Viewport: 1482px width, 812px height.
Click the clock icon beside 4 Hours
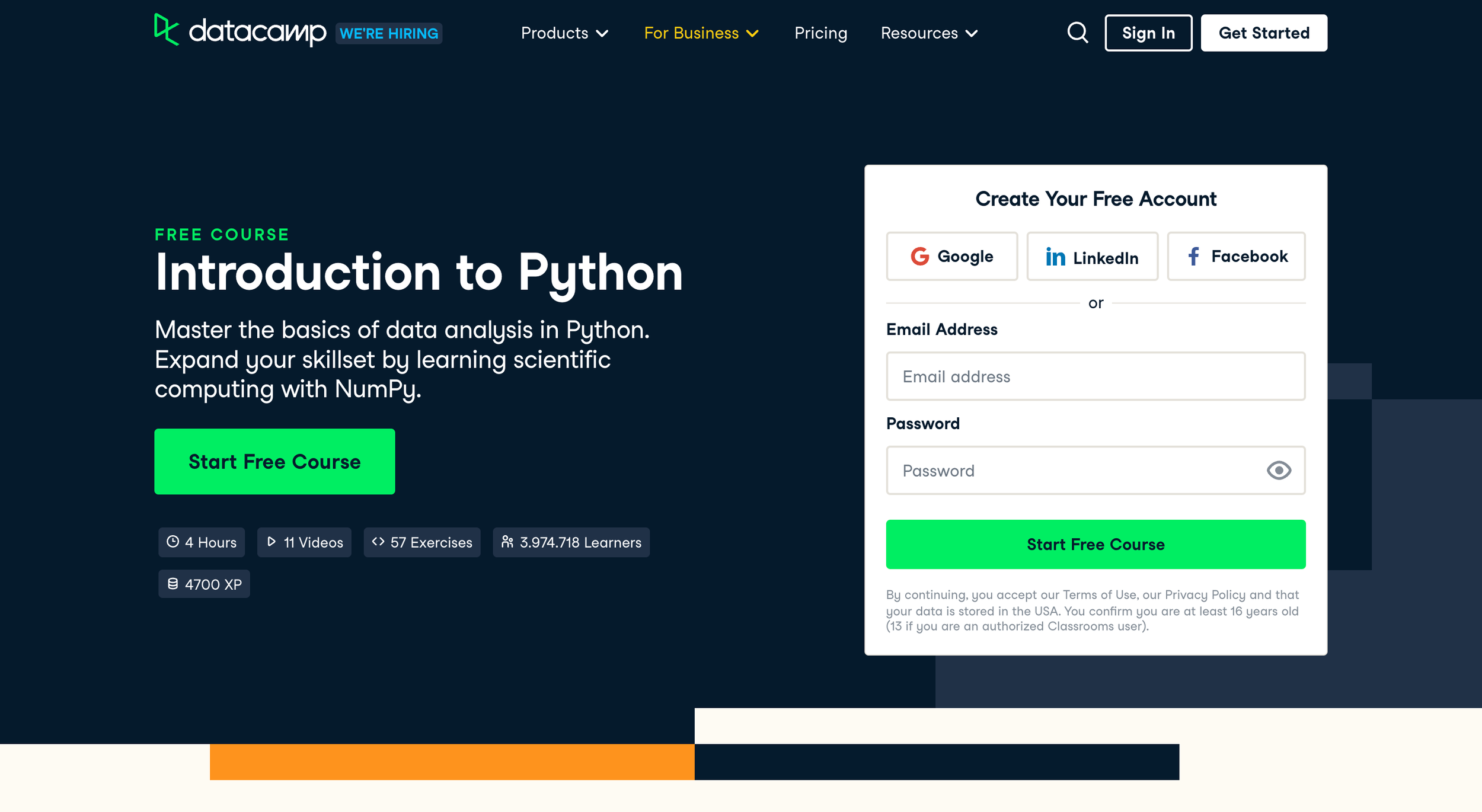(x=173, y=542)
